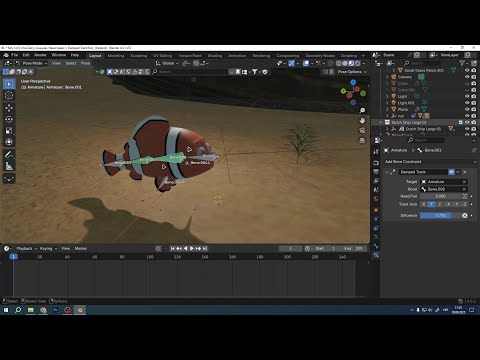This screenshot has height=360, width=480.
Task: Open the File menu
Action: click(x=15, y=55)
